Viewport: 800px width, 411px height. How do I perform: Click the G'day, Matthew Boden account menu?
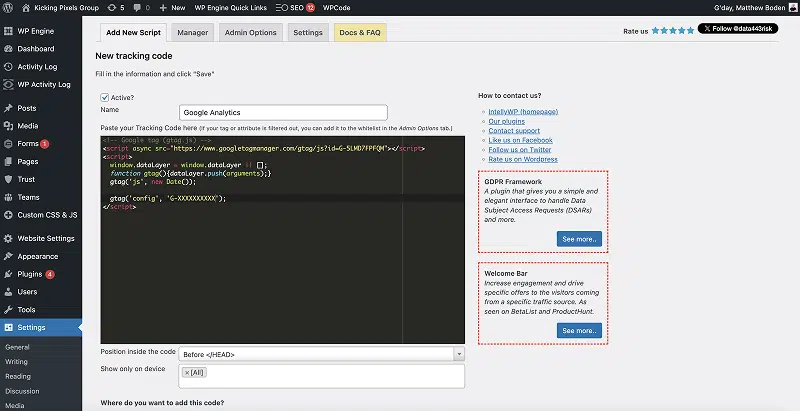point(755,8)
